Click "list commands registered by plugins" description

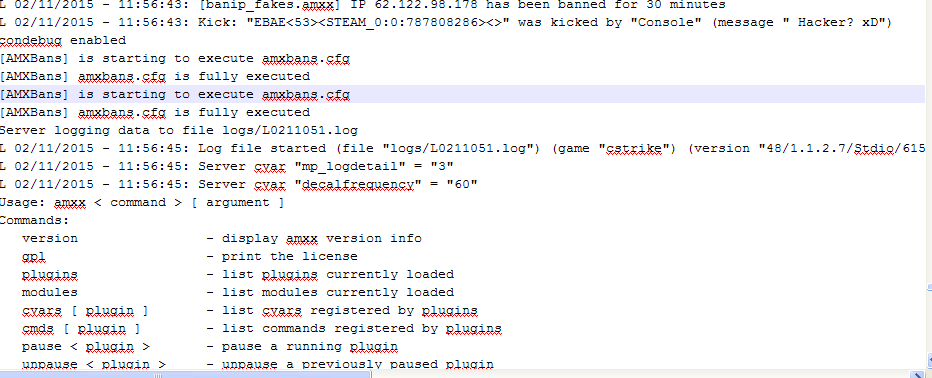point(361,328)
